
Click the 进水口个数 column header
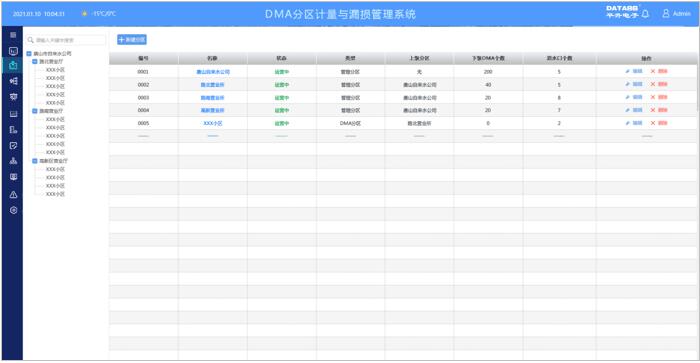559,58
